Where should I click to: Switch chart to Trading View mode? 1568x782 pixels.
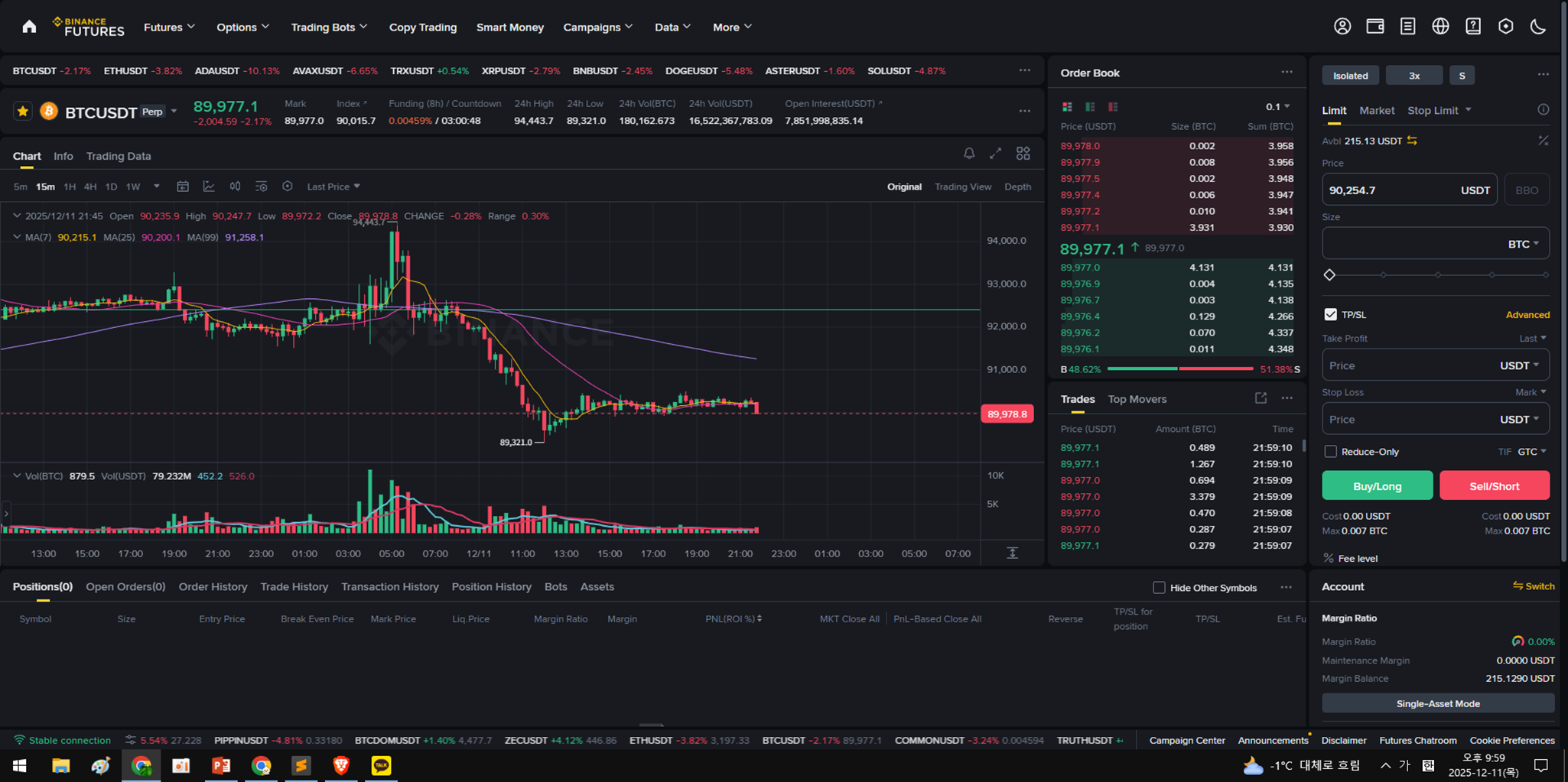click(963, 187)
